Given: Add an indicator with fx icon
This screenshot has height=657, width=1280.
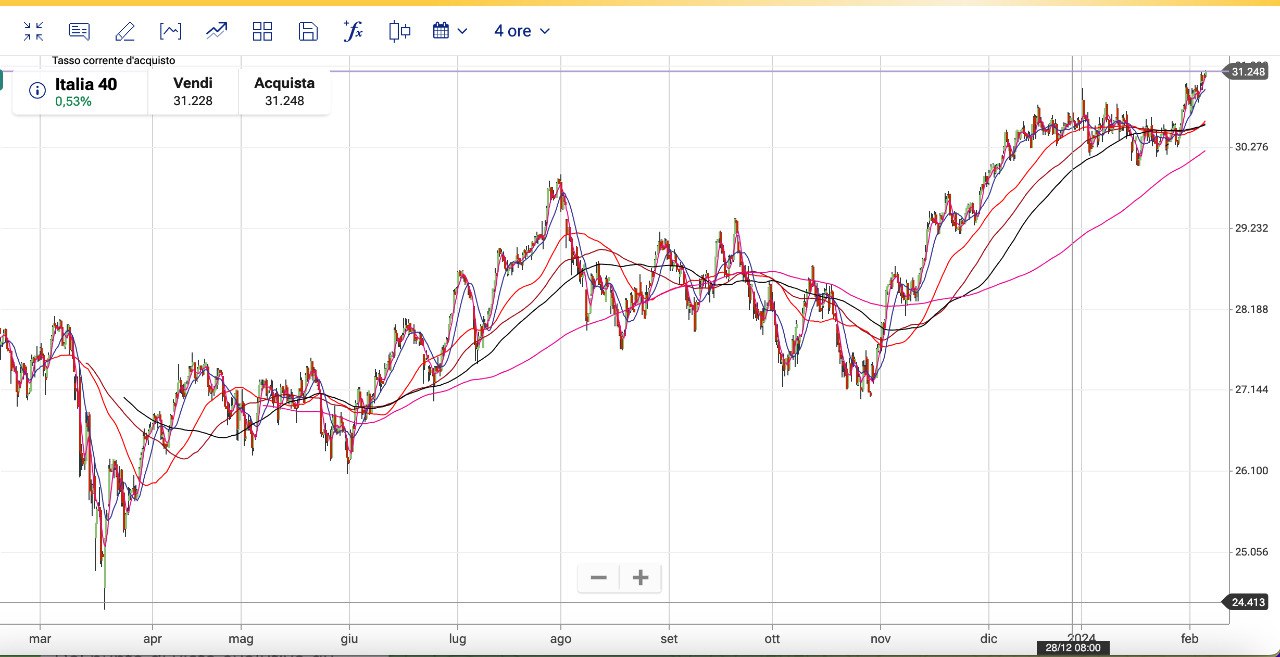Looking at the screenshot, I should coord(353,31).
